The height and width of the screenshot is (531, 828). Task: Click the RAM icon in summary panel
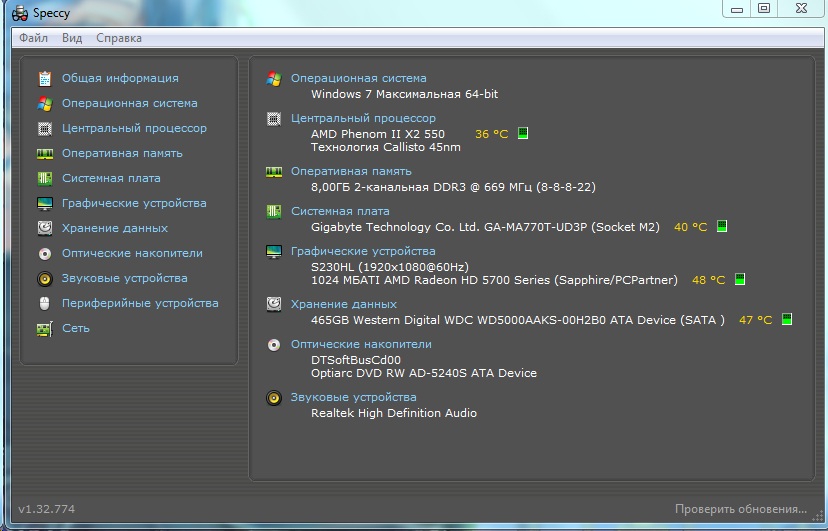274,172
